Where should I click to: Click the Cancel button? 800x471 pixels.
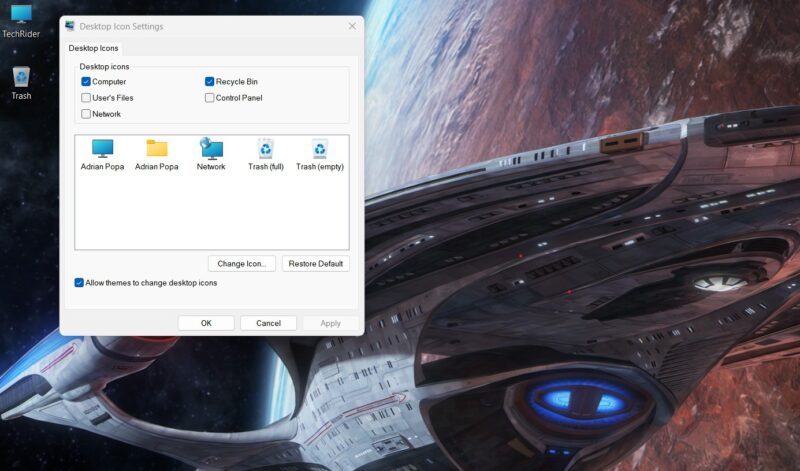[268, 323]
